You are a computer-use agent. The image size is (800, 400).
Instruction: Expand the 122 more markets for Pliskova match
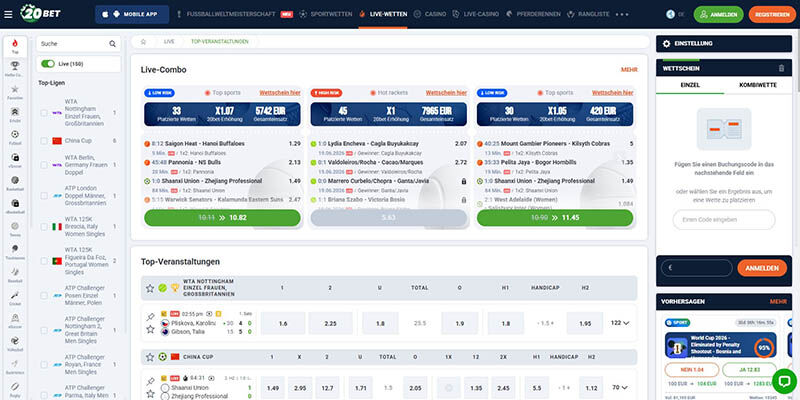[x=620, y=323]
